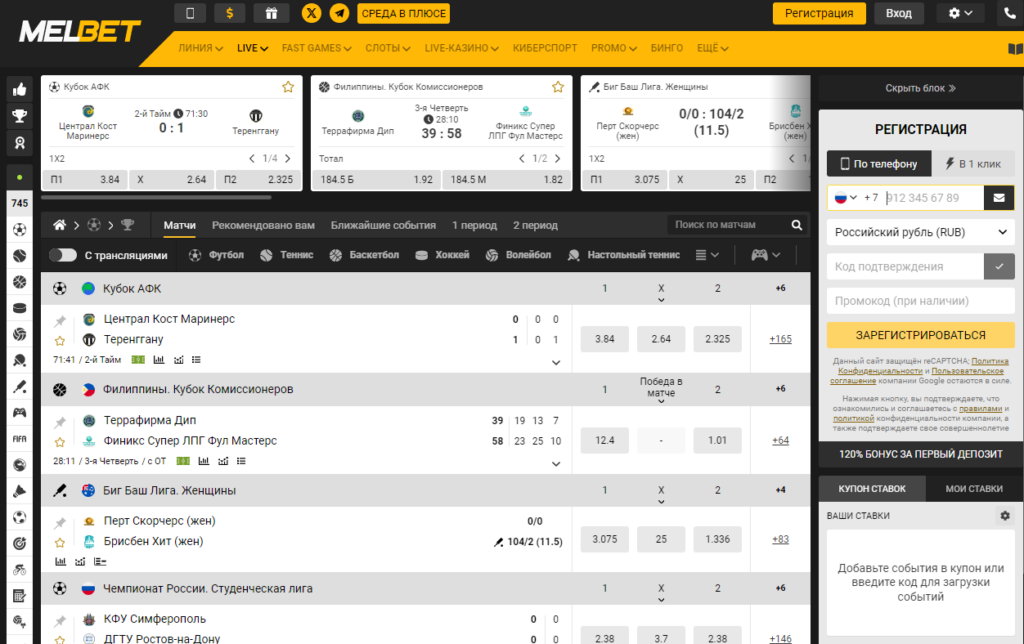
Task: Expand the FAST GAMES menu
Action: (x=317, y=48)
